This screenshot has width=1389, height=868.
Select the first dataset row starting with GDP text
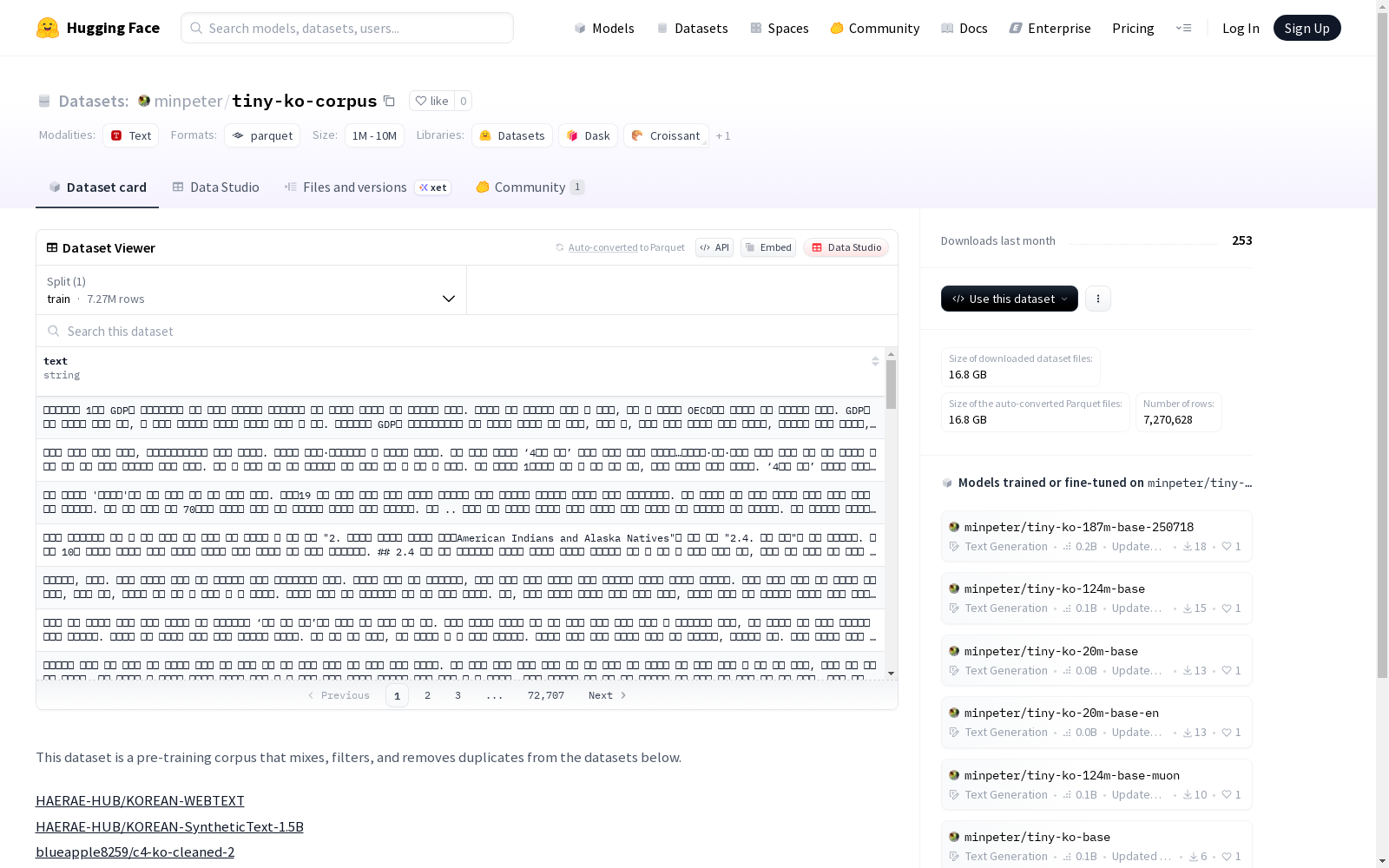[x=460, y=418]
